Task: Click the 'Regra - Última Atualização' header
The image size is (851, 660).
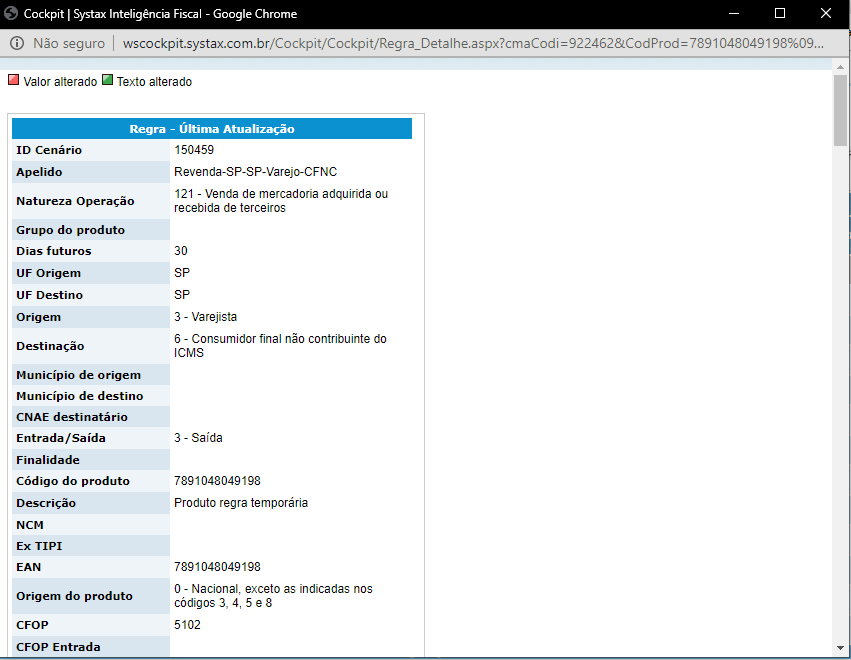Action: click(x=212, y=129)
